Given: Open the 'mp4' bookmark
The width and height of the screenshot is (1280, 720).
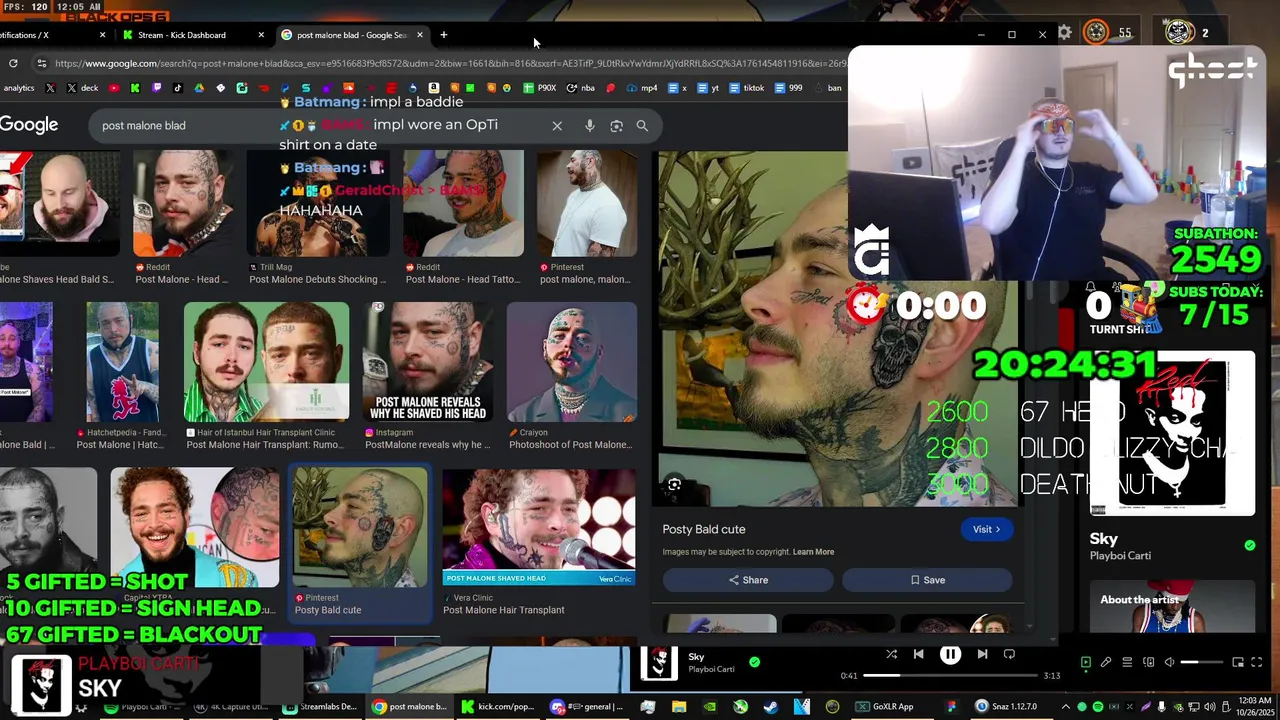Looking at the screenshot, I should point(641,88).
